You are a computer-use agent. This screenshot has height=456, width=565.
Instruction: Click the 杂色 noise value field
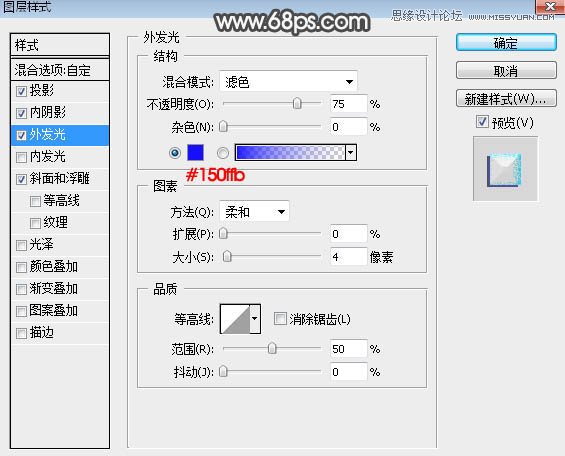pos(348,127)
